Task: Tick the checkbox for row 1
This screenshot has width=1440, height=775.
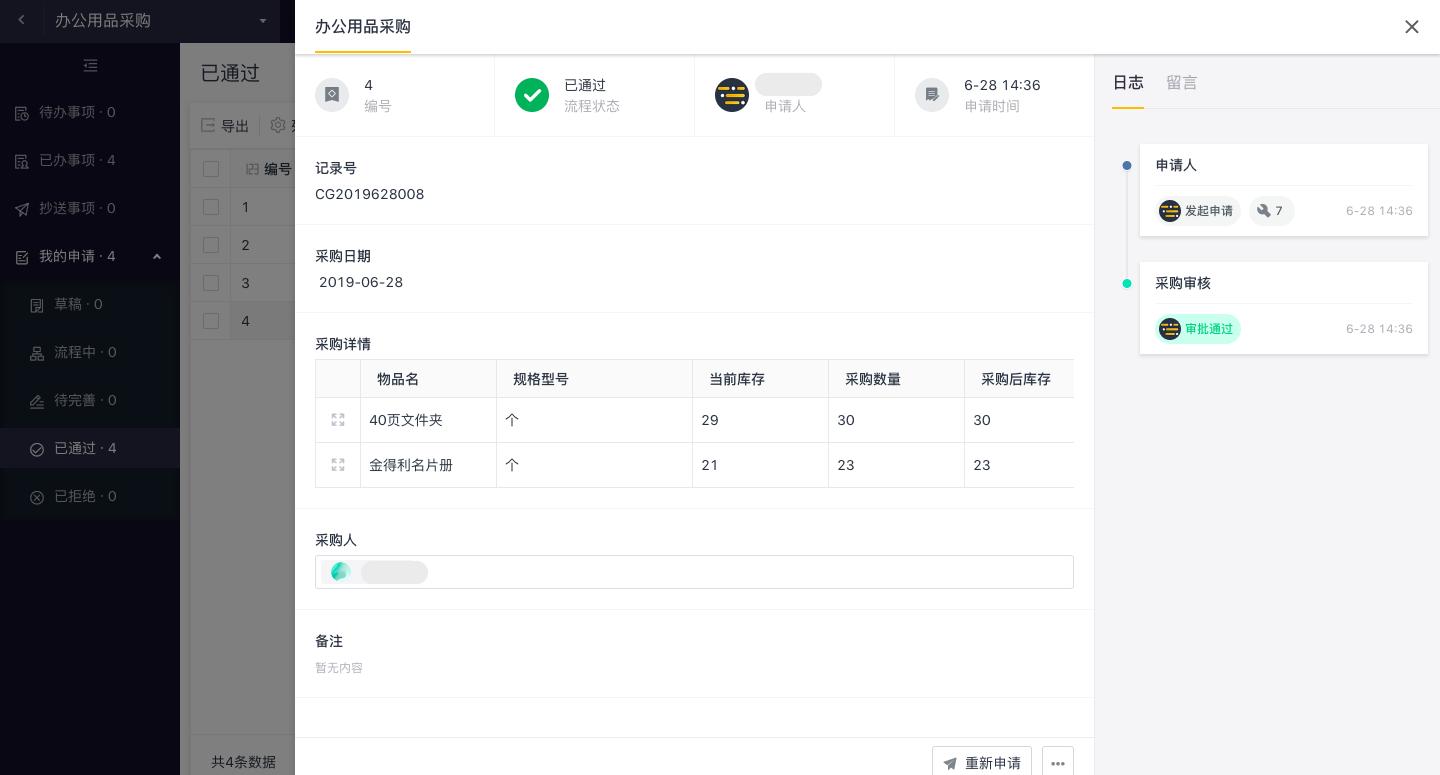Action: click(211, 207)
